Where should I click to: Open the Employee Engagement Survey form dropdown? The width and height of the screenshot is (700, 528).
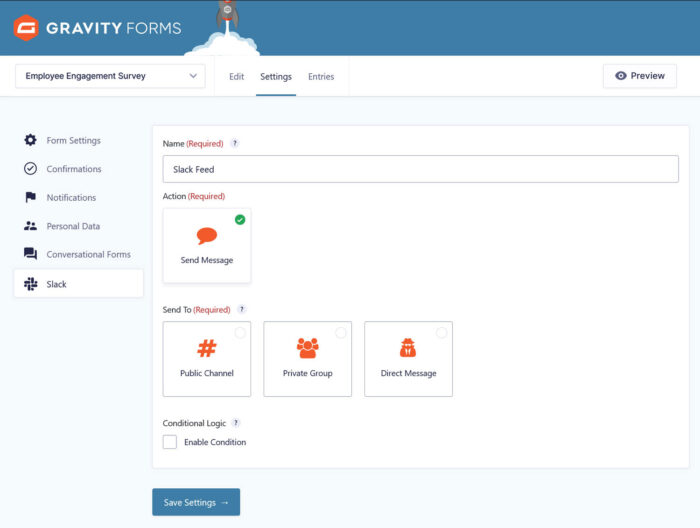point(110,76)
